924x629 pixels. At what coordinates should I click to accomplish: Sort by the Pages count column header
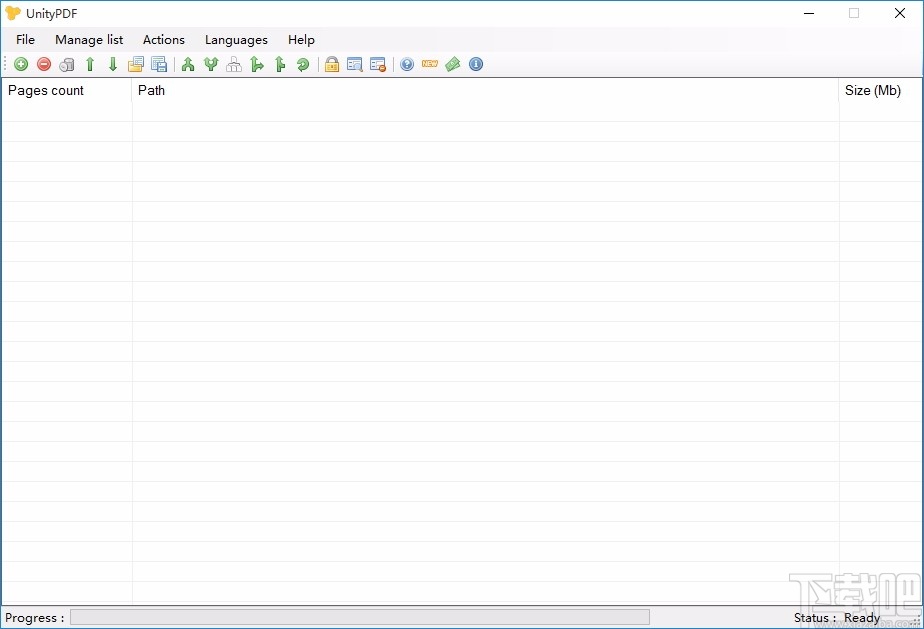(45, 90)
